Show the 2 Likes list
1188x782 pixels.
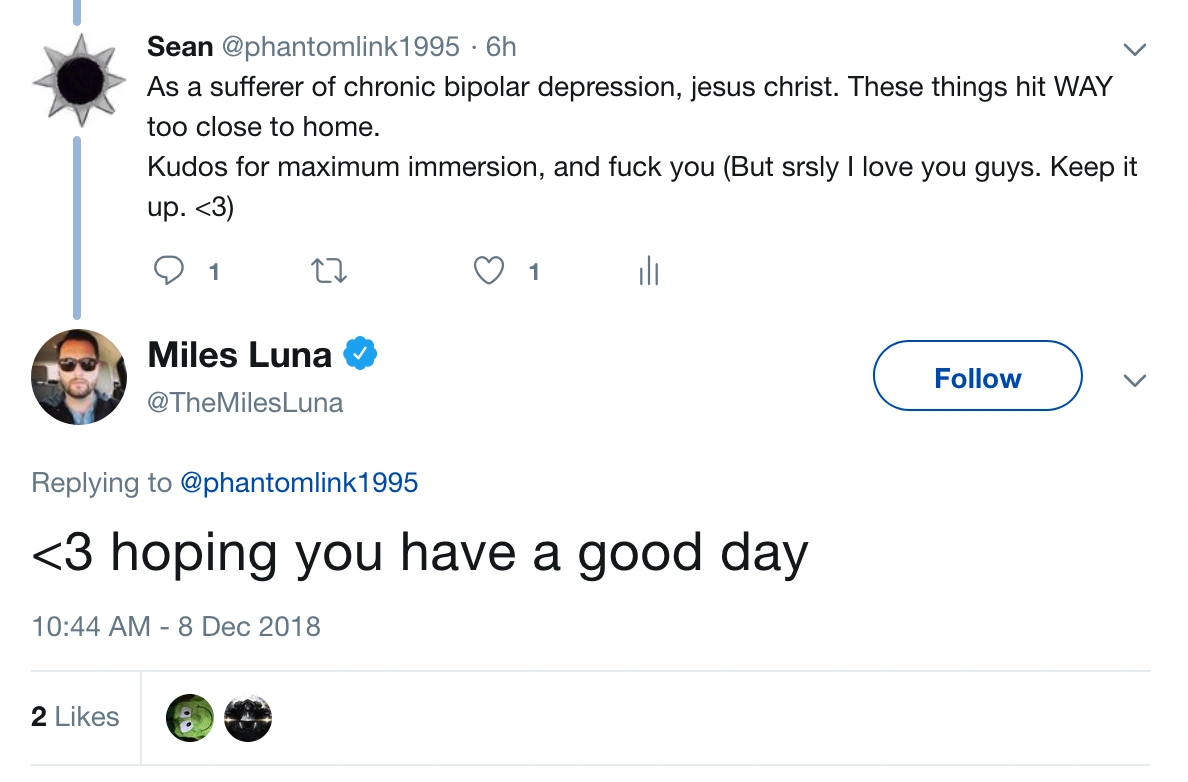point(75,717)
